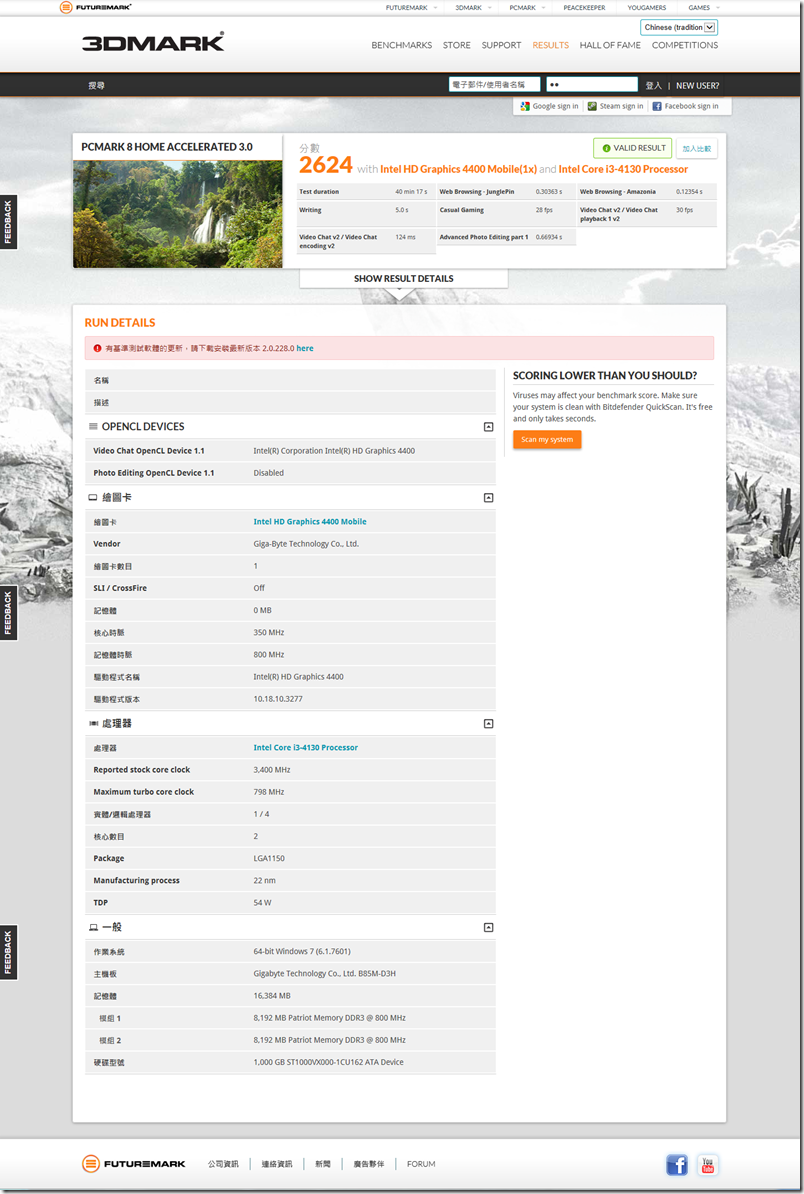Screen dimensions: 804x1194
Task: Click the Run Details heading
Action: click(120, 323)
